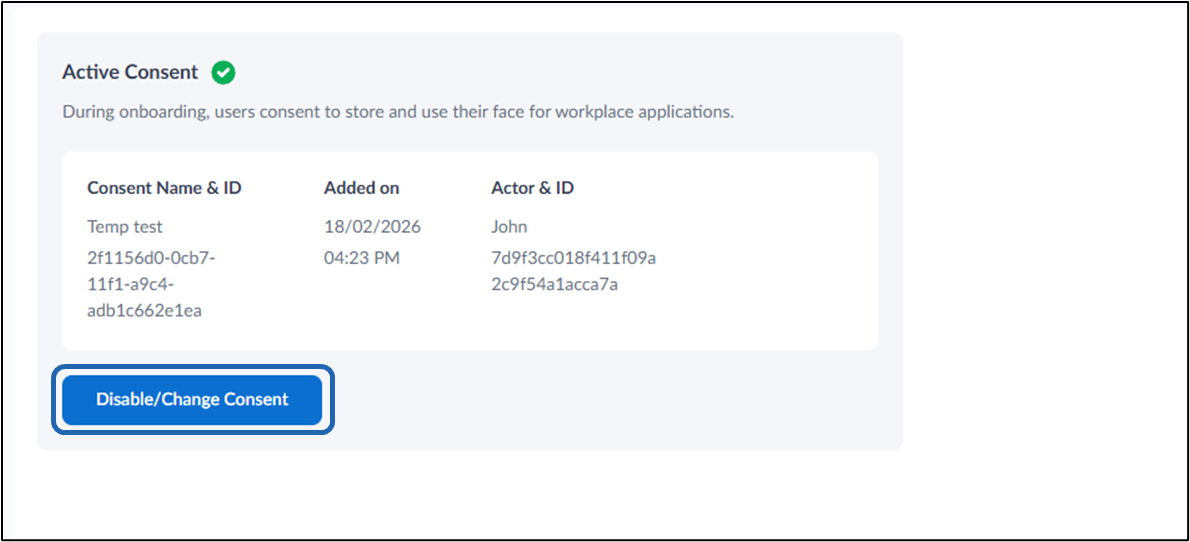This screenshot has height=542, width=1190.
Task: Select the Active Consent heading
Action: 130,73
